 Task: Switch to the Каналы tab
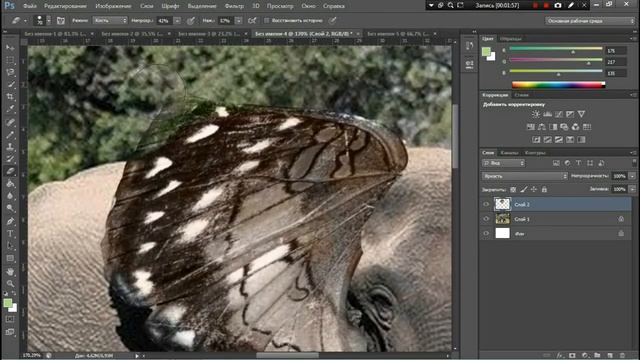pos(509,153)
